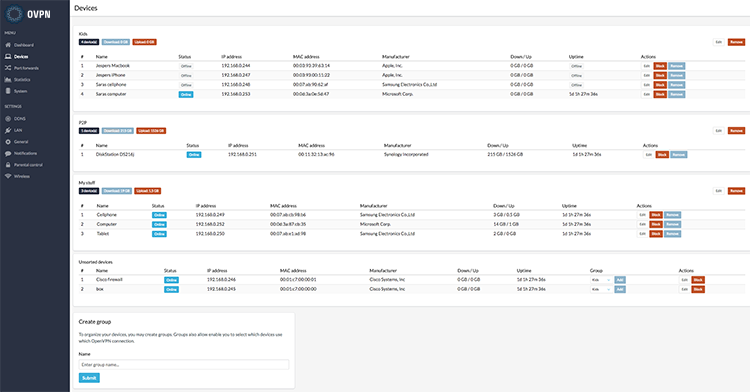
Task: Remove the Saras cellphone device
Action: click(676, 85)
